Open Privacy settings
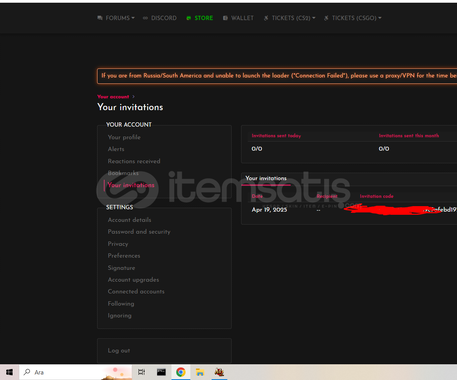457x380 pixels. click(x=118, y=244)
